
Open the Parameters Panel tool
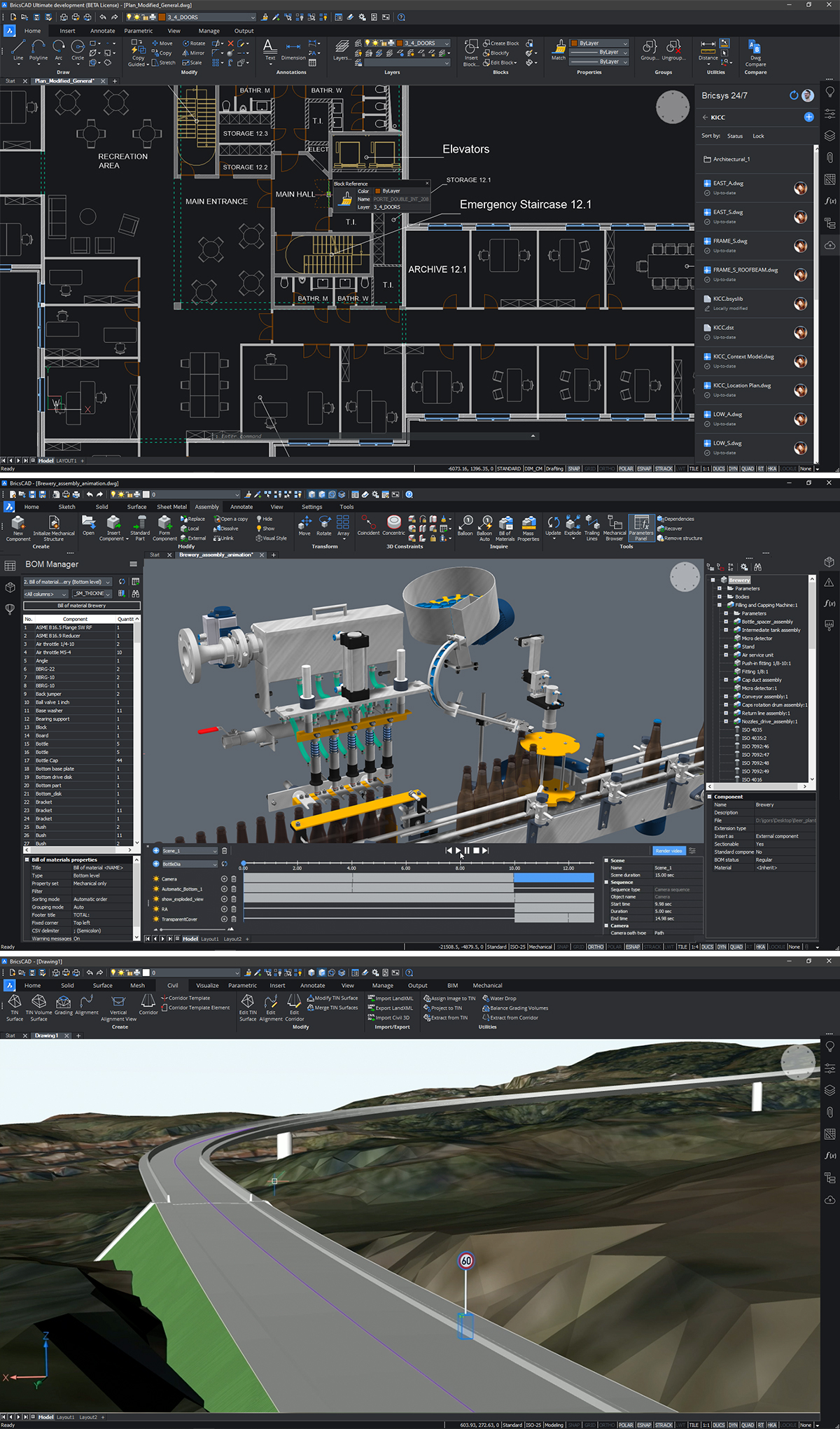tap(640, 527)
